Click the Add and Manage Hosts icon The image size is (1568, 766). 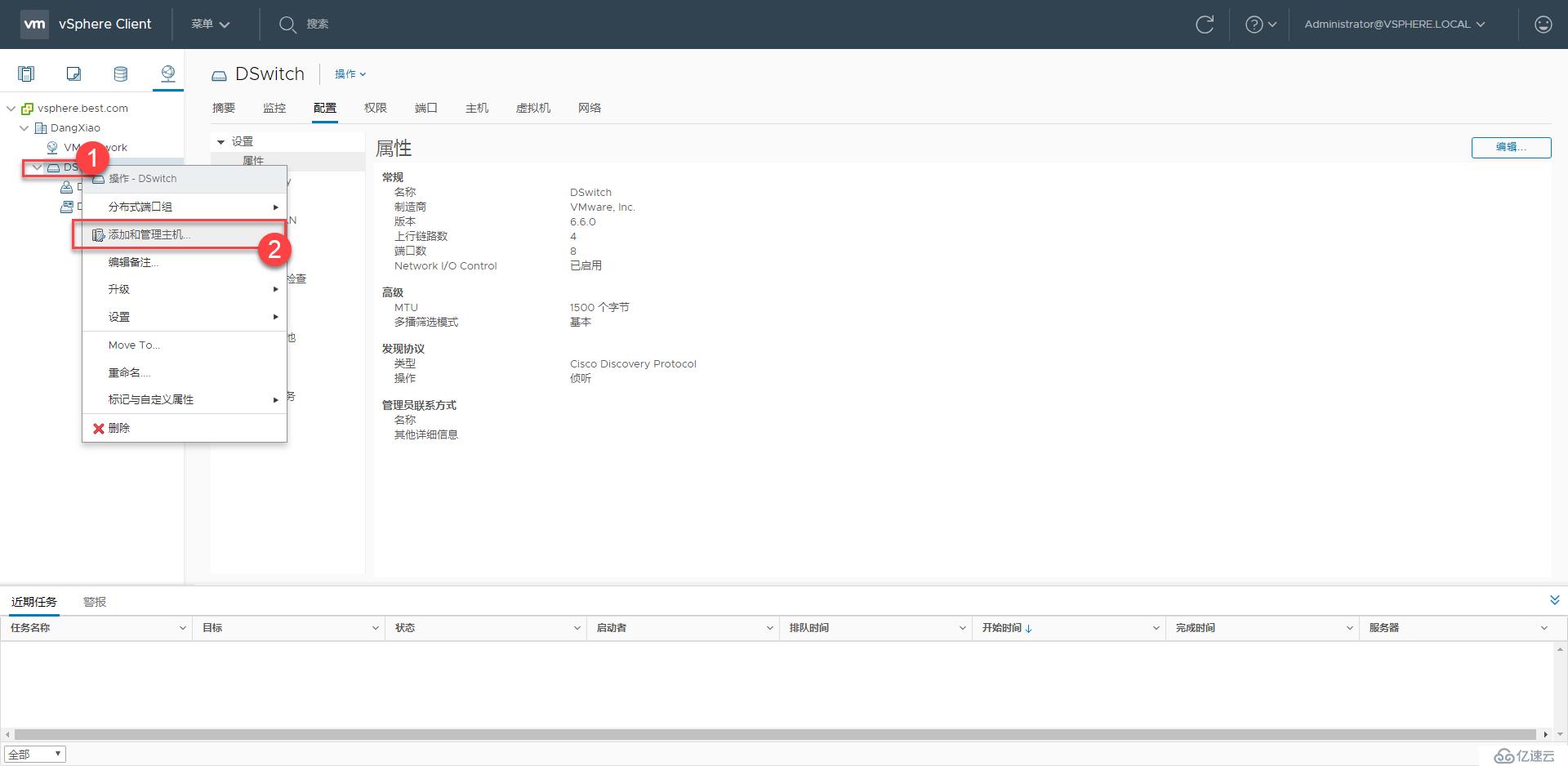click(x=98, y=235)
